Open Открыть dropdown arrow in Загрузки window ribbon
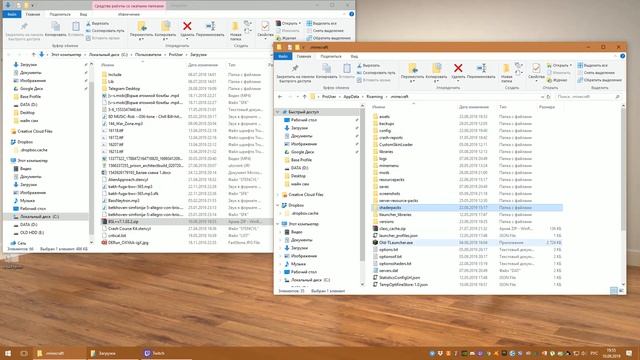640x360 pixels. tap(300, 23)
